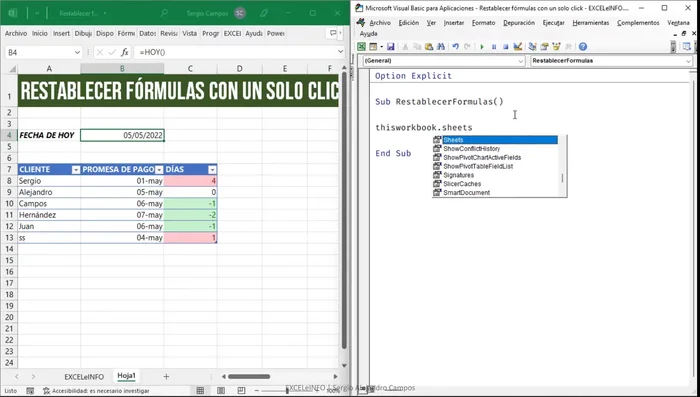Open Sergio Campos account avatar
The image size is (700, 397).
tap(240, 13)
